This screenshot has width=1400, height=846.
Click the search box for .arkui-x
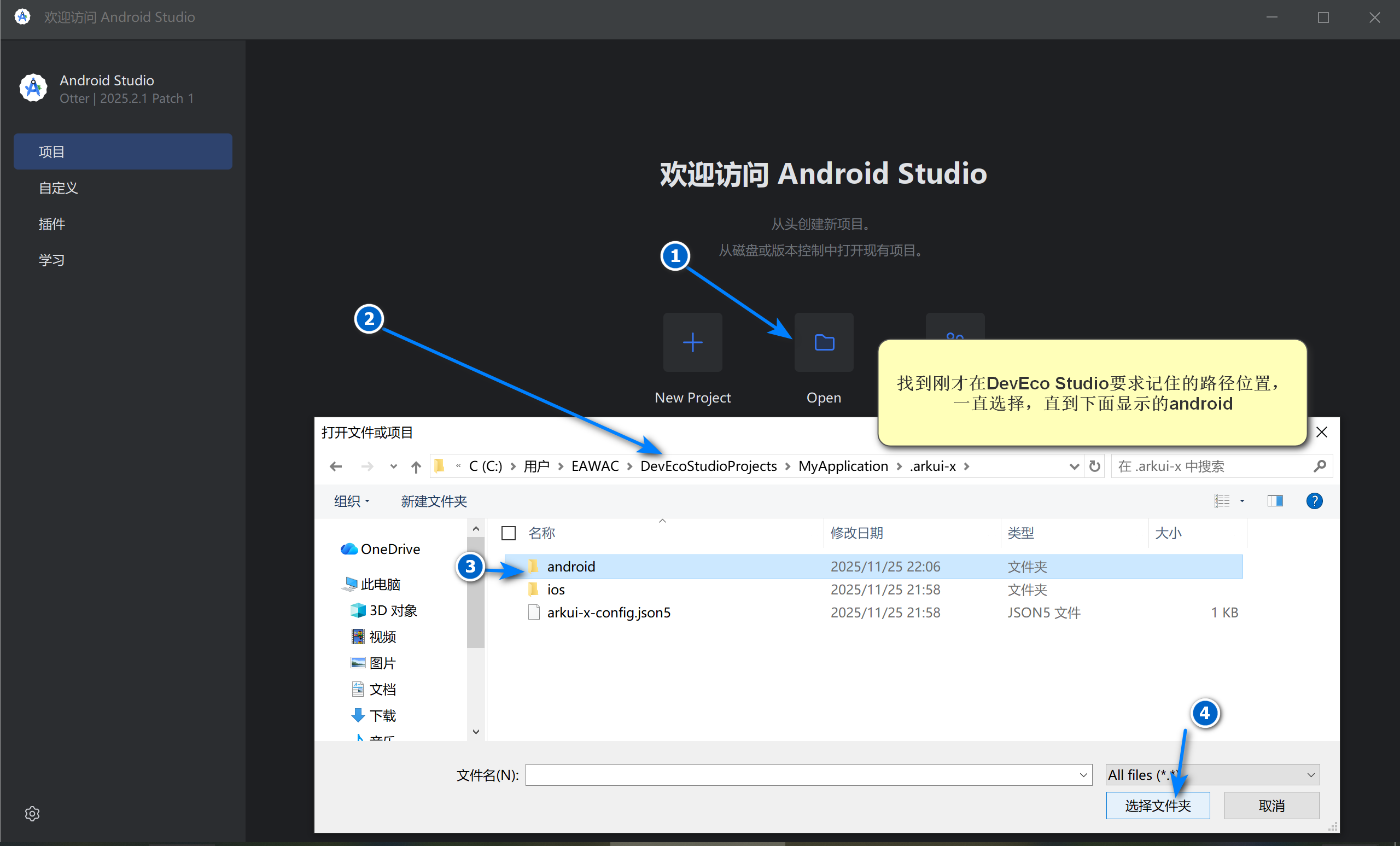pos(1210,466)
